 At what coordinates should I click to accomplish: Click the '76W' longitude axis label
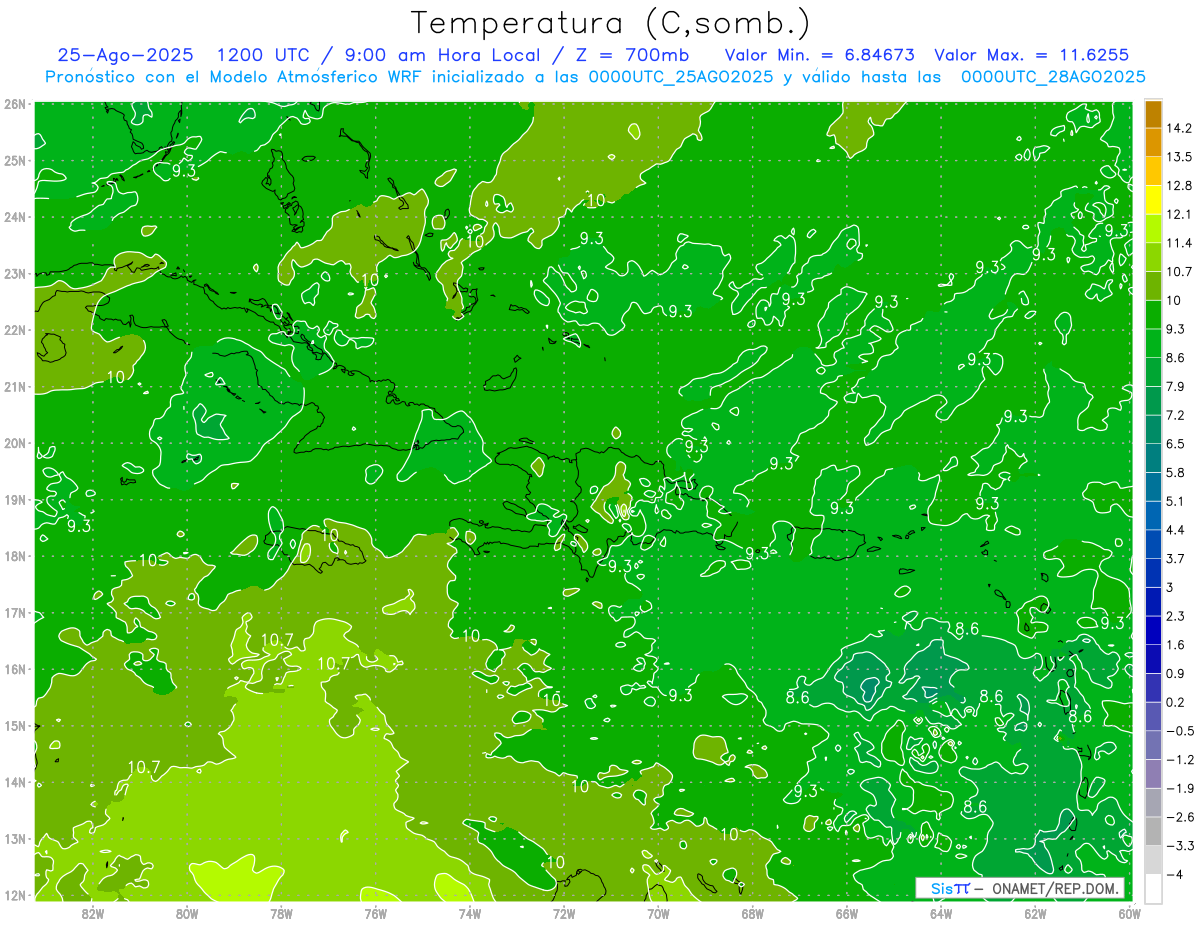375,913
